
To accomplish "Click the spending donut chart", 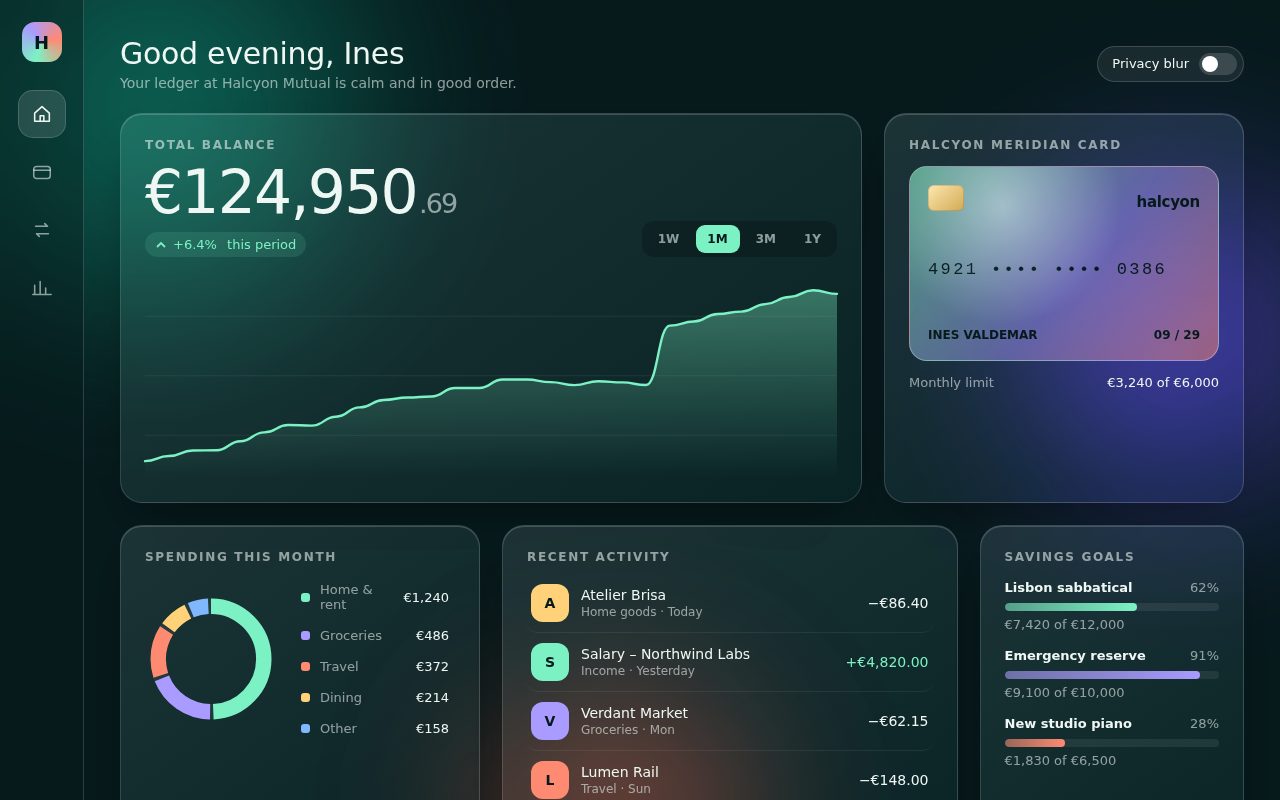I will pos(211,659).
